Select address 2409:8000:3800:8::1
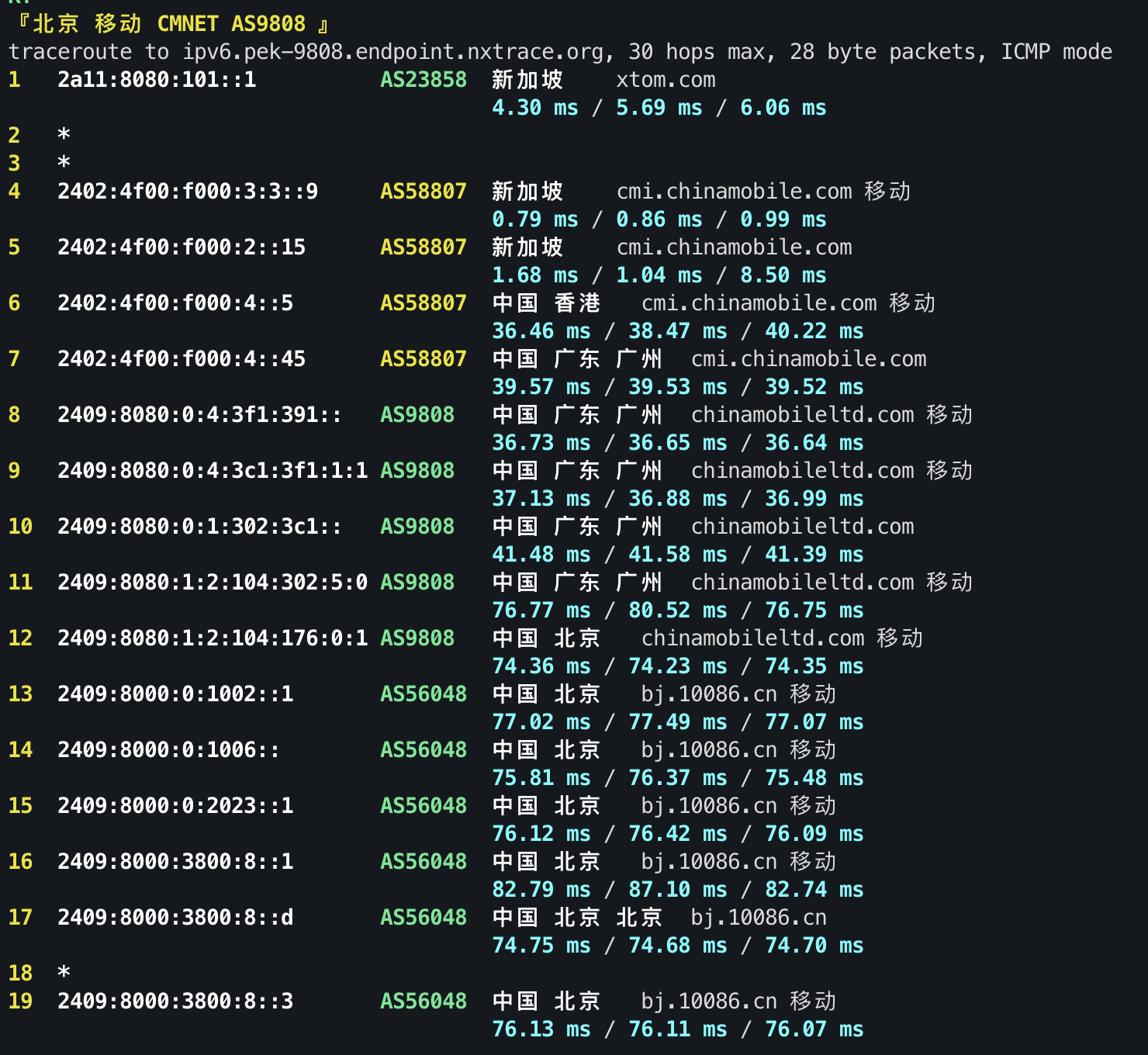 175,862
